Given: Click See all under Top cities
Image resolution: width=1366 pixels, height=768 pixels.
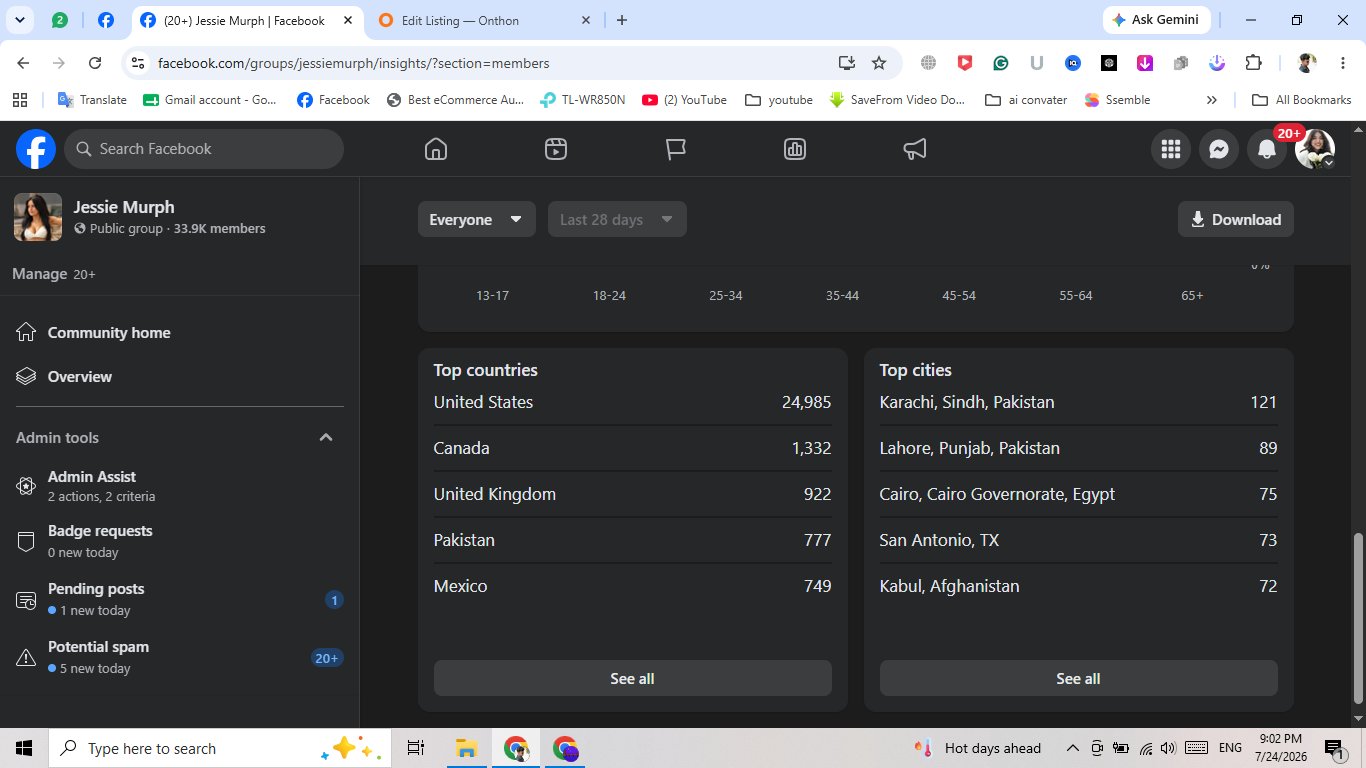Looking at the screenshot, I should point(1078,678).
